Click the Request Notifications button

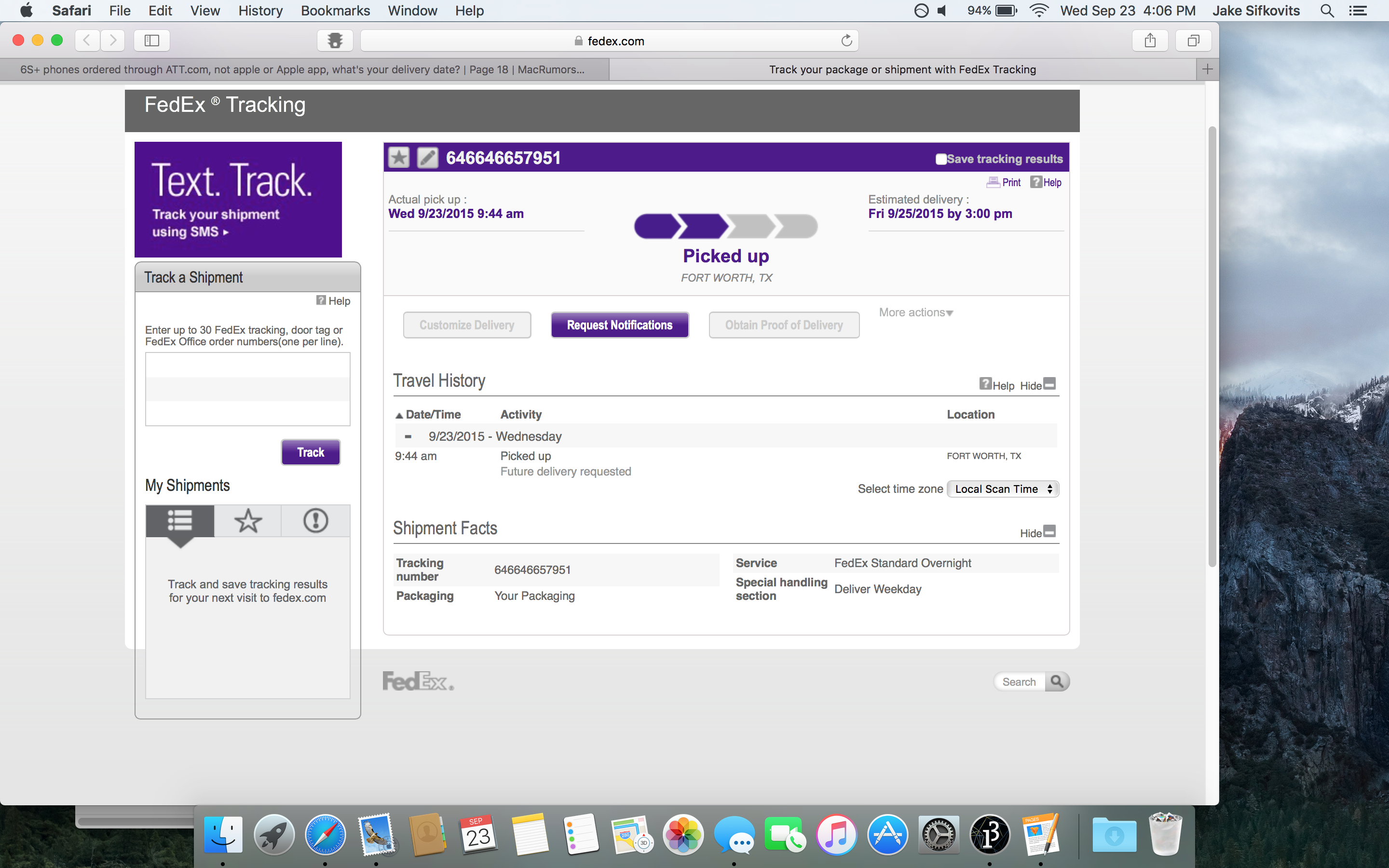pyautogui.click(x=619, y=325)
